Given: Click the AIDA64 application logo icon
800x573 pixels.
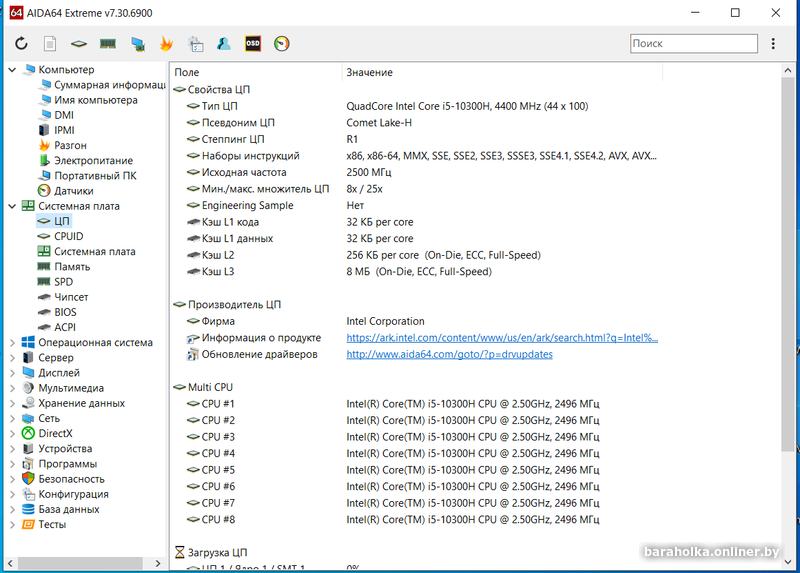Looking at the screenshot, I should 16,13.
